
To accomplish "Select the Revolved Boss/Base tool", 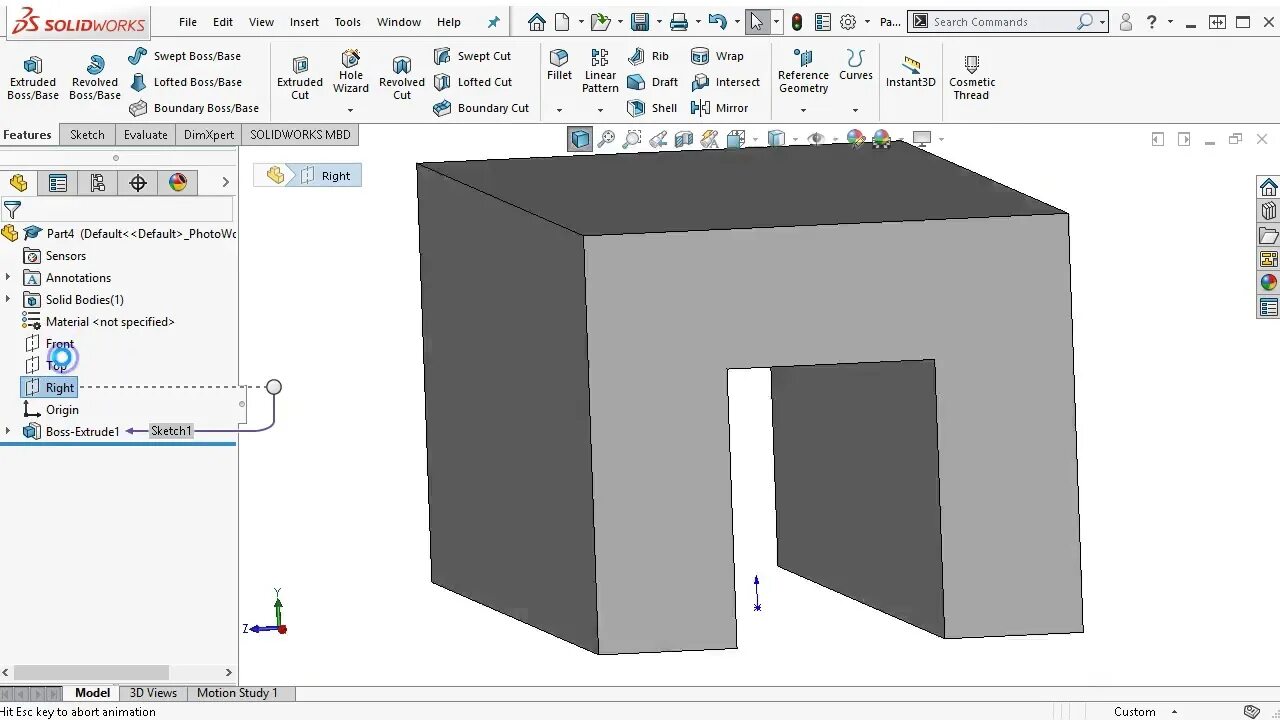I will [95, 78].
